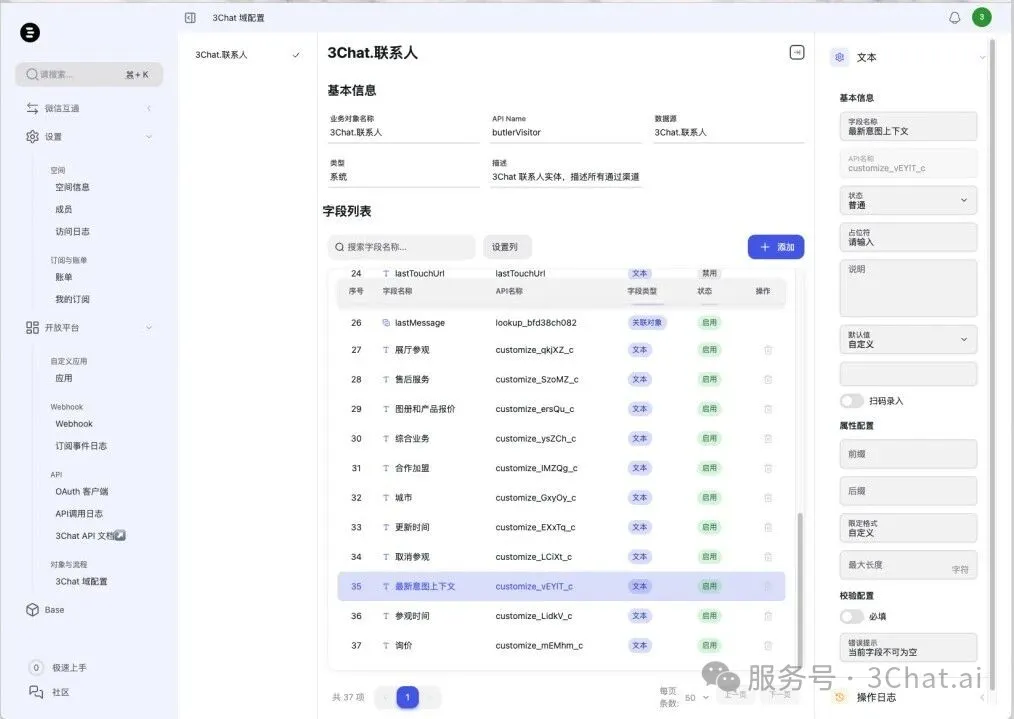Click the Base cube icon

tap(32, 610)
